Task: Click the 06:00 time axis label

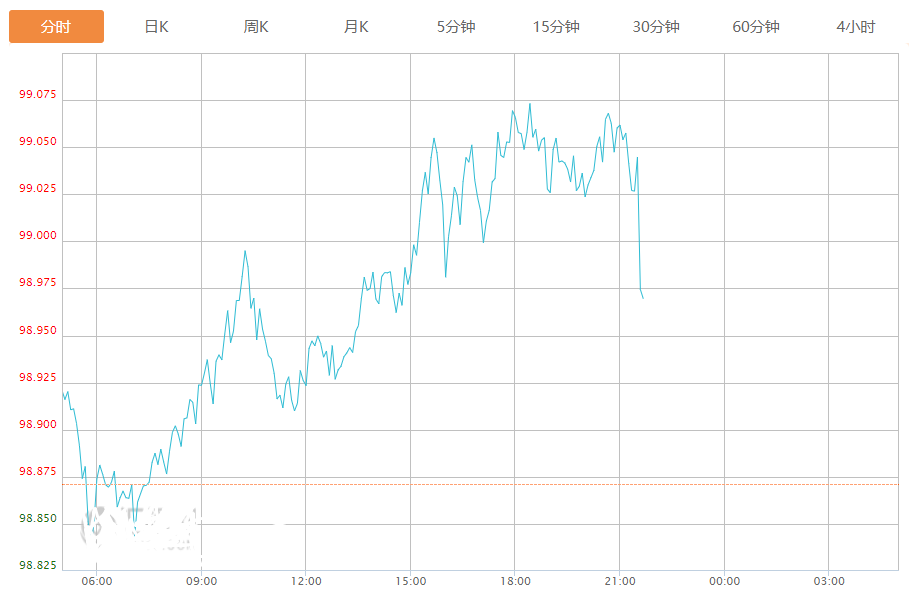Action: [96, 581]
